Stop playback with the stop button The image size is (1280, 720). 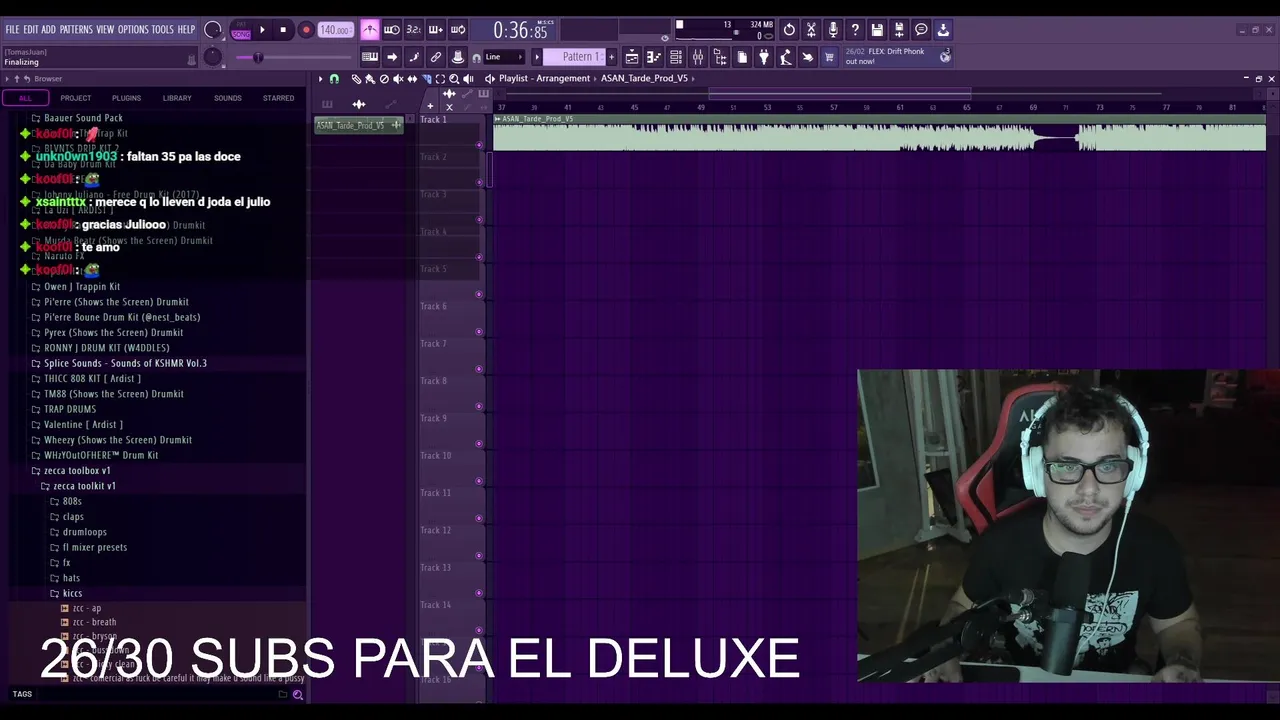coord(283,30)
